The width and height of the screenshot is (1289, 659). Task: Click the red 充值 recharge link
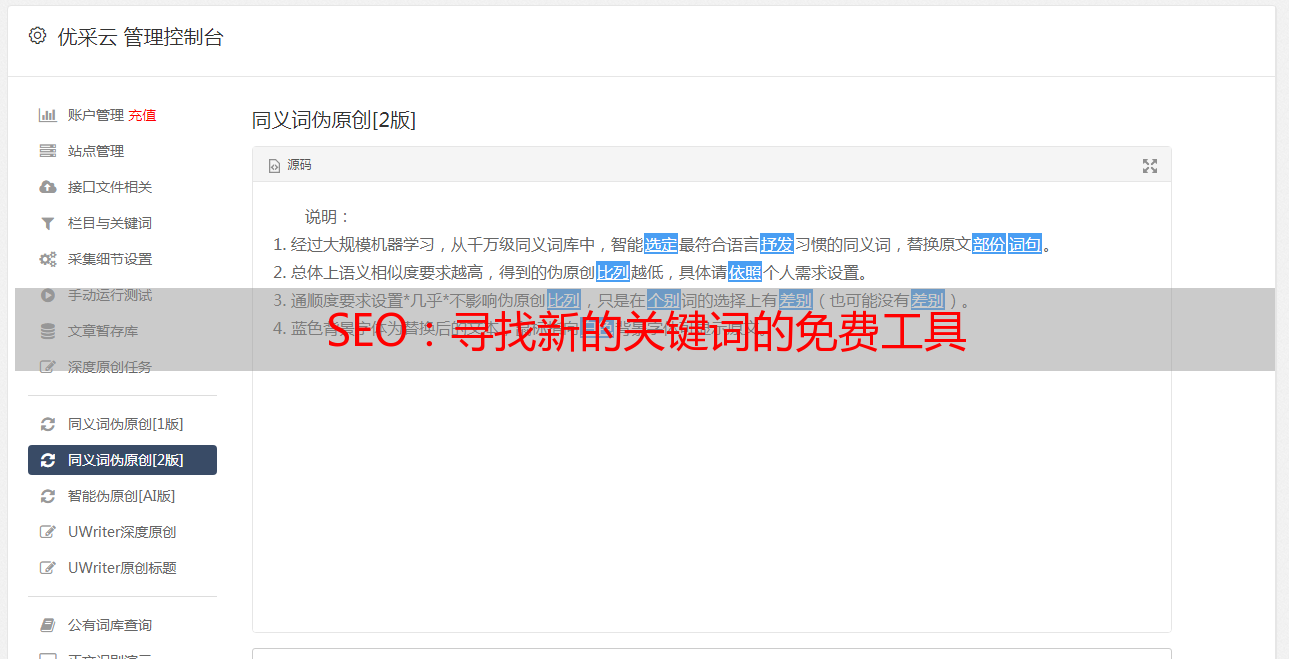[142, 115]
